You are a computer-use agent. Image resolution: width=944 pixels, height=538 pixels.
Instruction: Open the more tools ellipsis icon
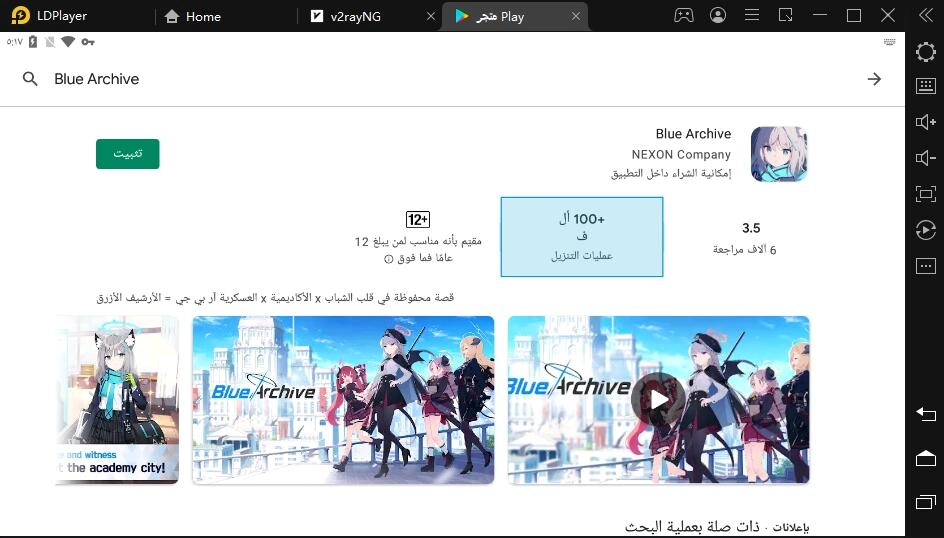926,265
